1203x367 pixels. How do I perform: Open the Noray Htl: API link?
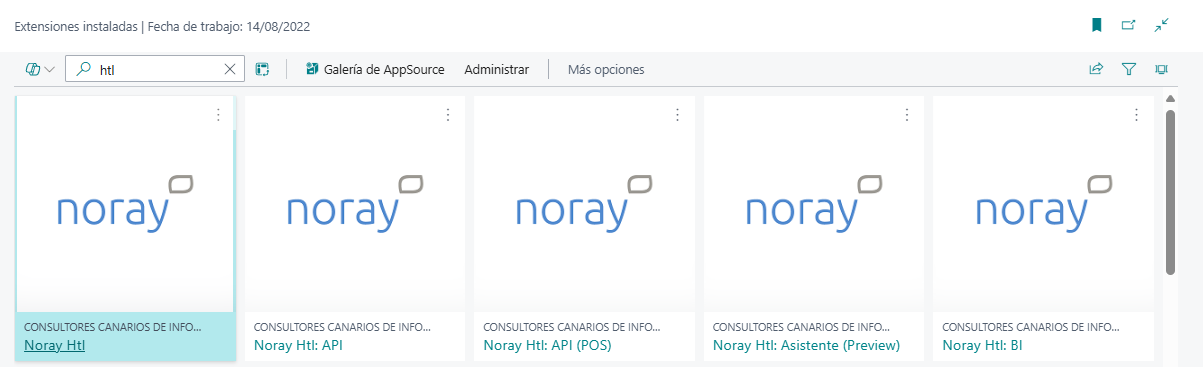[299, 346]
